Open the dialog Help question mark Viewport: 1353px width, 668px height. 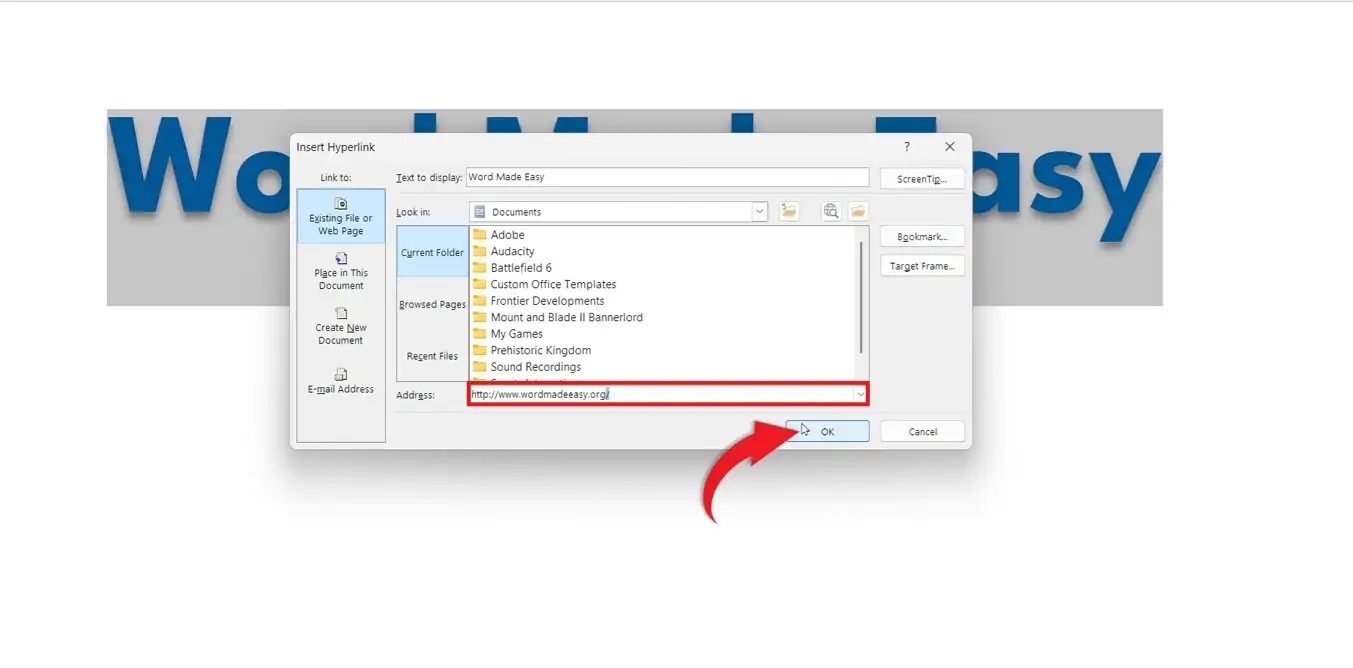pos(907,147)
